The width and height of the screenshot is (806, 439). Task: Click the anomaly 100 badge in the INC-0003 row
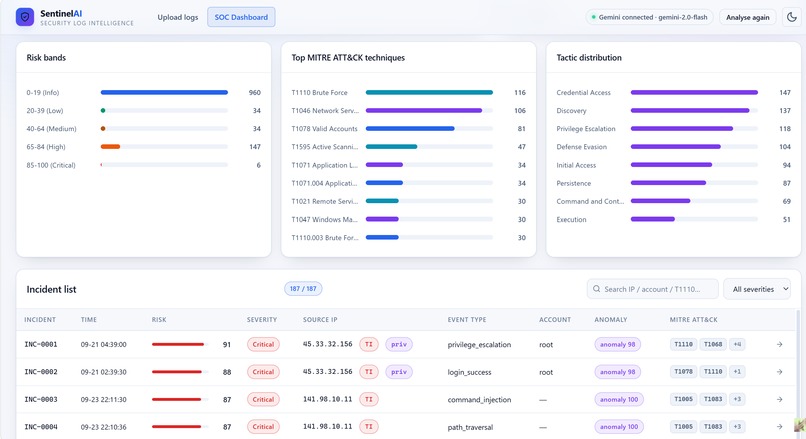point(619,399)
